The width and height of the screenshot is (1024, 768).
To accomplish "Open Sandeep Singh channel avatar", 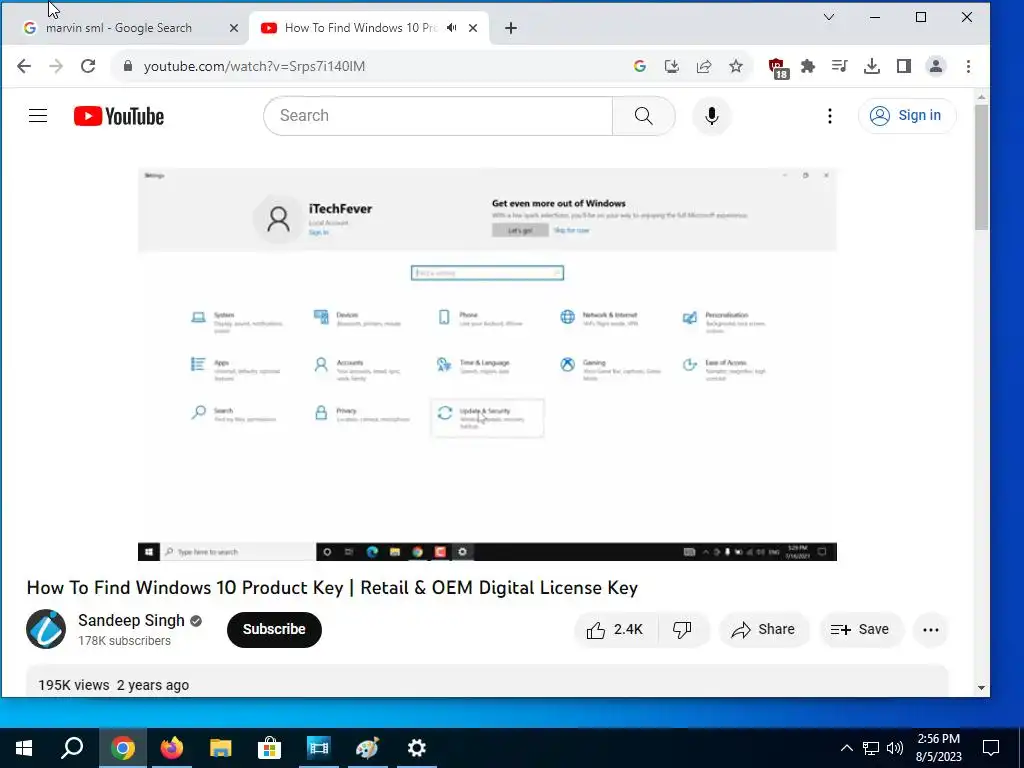I will pos(46,629).
